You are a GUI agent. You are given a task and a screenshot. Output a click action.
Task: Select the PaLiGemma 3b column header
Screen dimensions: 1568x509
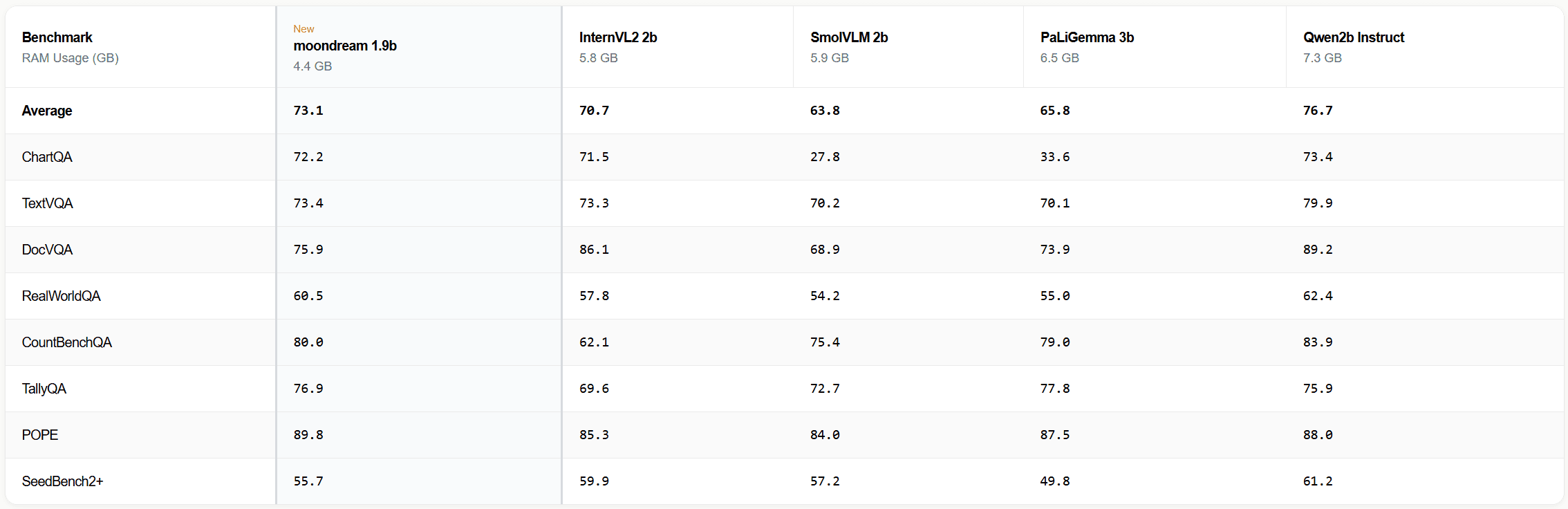1087,37
